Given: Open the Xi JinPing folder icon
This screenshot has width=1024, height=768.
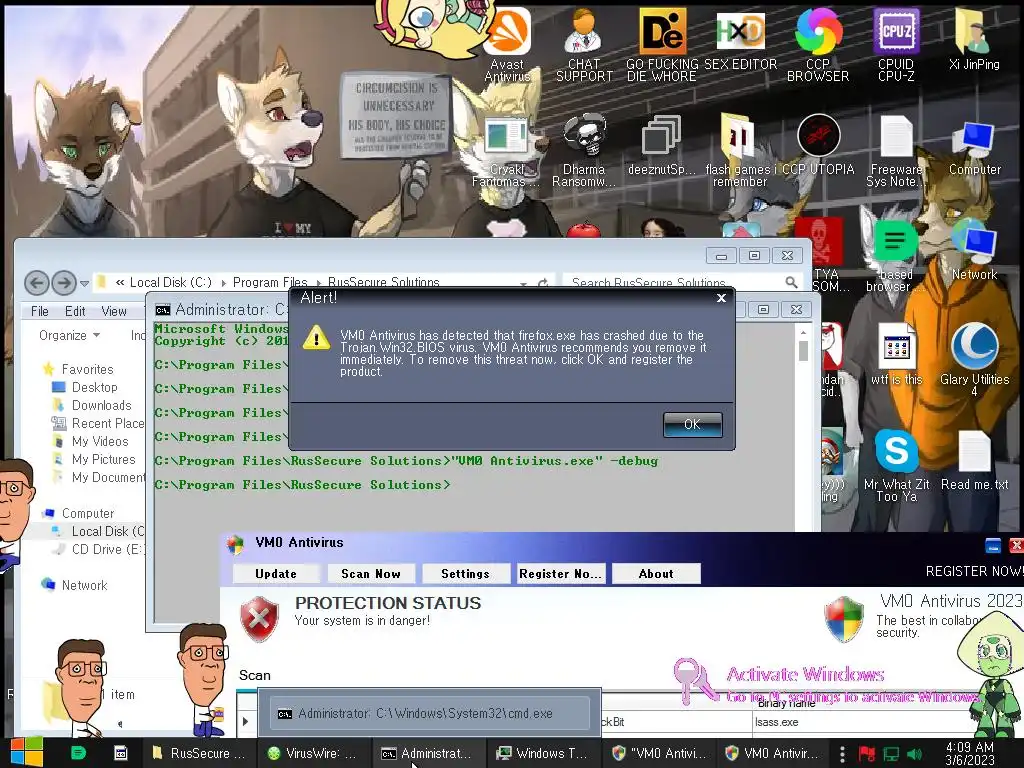Looking at the screenshot, I should coord(974,39).
